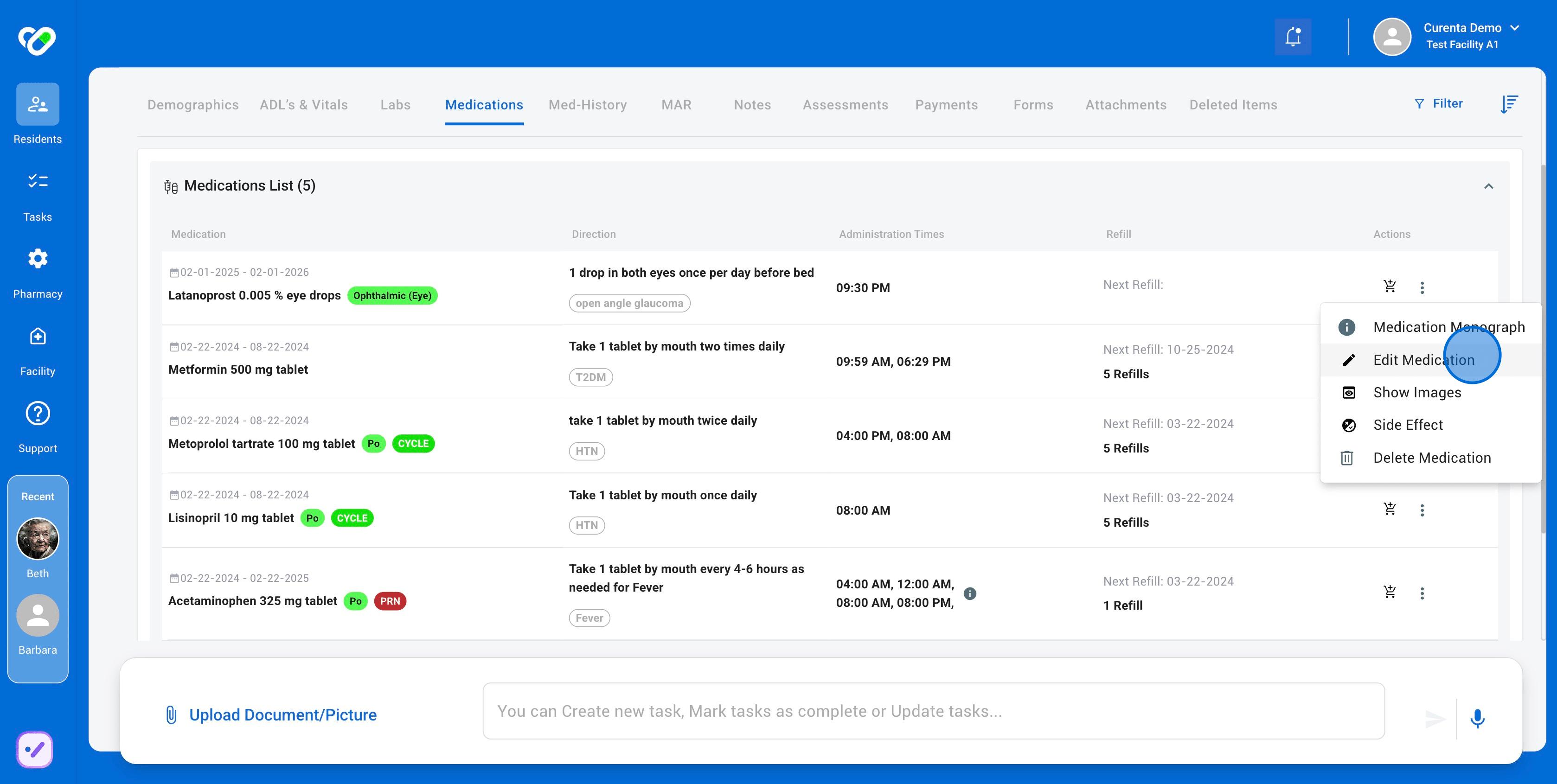Click the Filter button
The height and width of the screenshot is (784, 1557).
[1439, 103]
